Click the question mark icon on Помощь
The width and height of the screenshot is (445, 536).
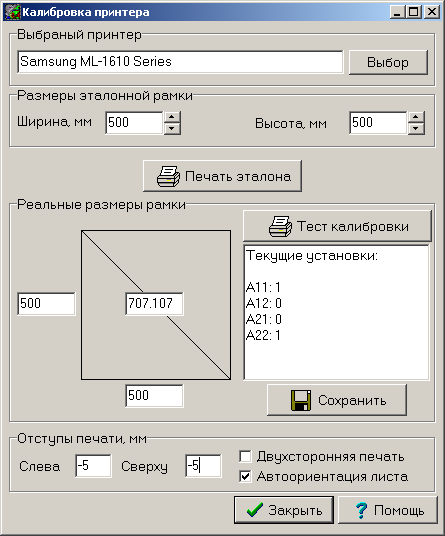point(361,510)
